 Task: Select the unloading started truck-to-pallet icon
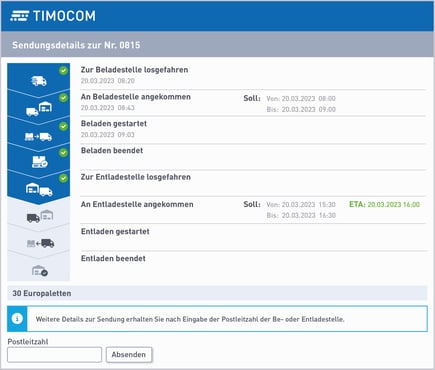coord(40,243)
